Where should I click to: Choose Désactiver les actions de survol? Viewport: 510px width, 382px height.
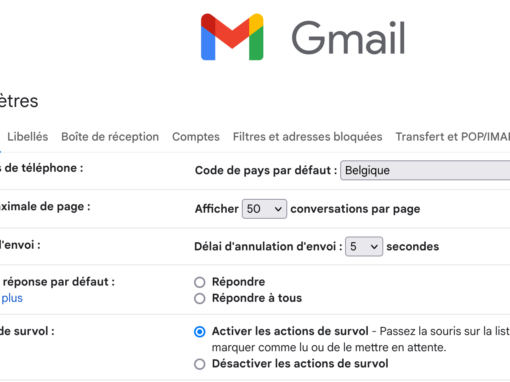pos(200,364)
